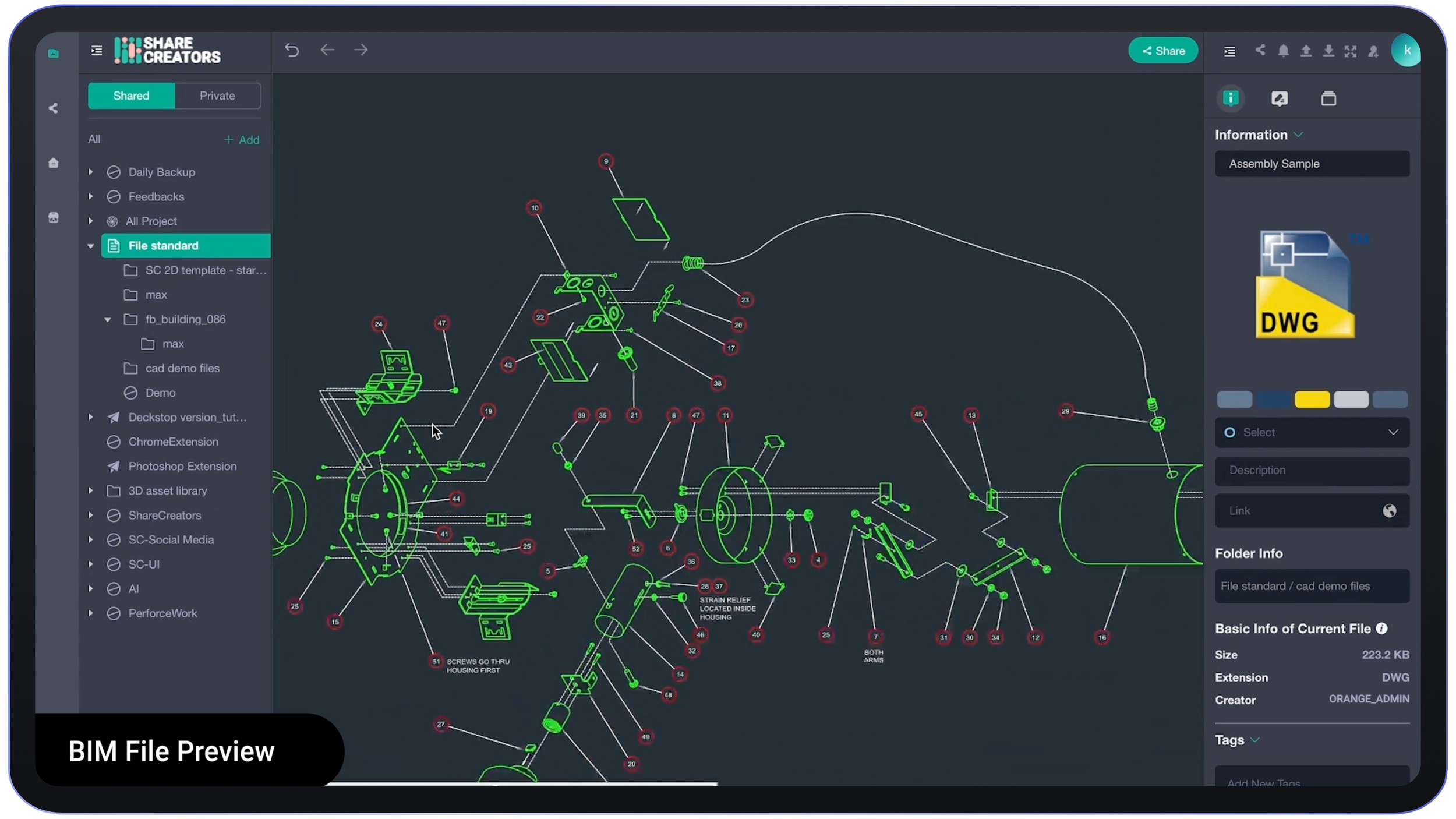Click the add user icon
The height and width of the screenshot is (819, 1456).
[1373, 51]
